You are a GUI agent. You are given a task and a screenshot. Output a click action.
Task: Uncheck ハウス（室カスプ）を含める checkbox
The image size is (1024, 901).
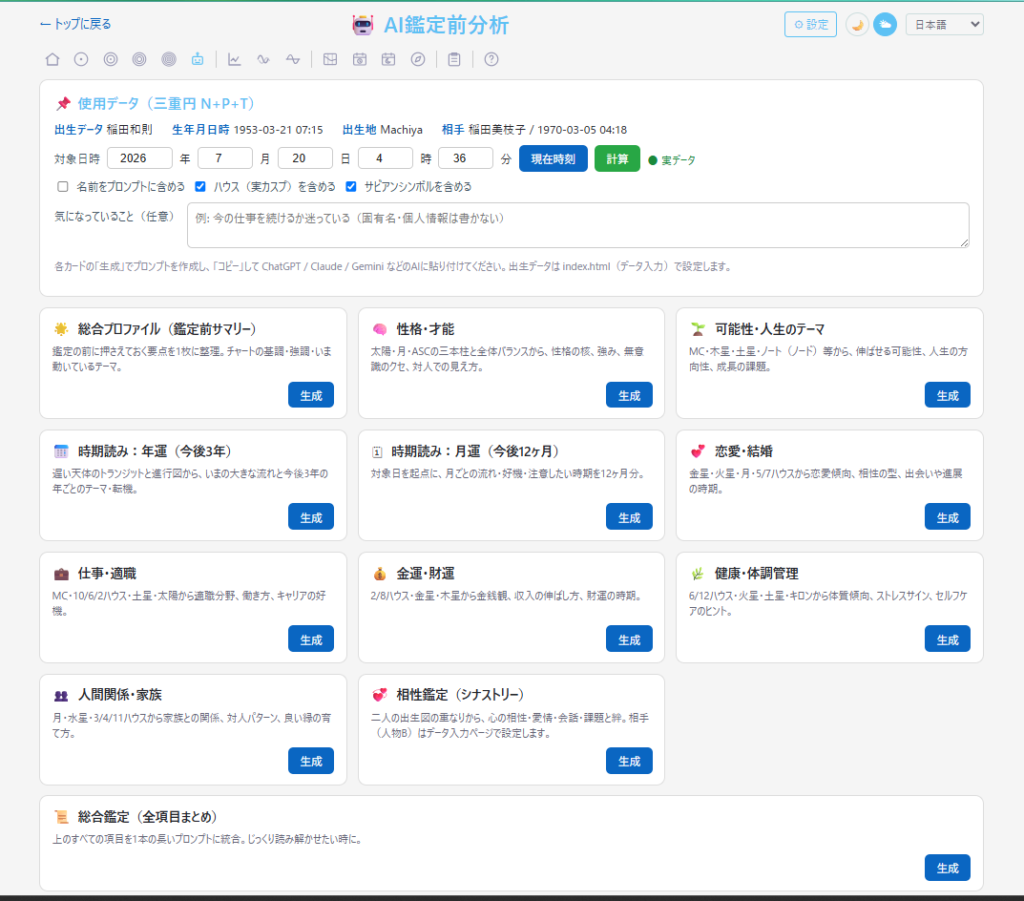[x=200, y=187]
